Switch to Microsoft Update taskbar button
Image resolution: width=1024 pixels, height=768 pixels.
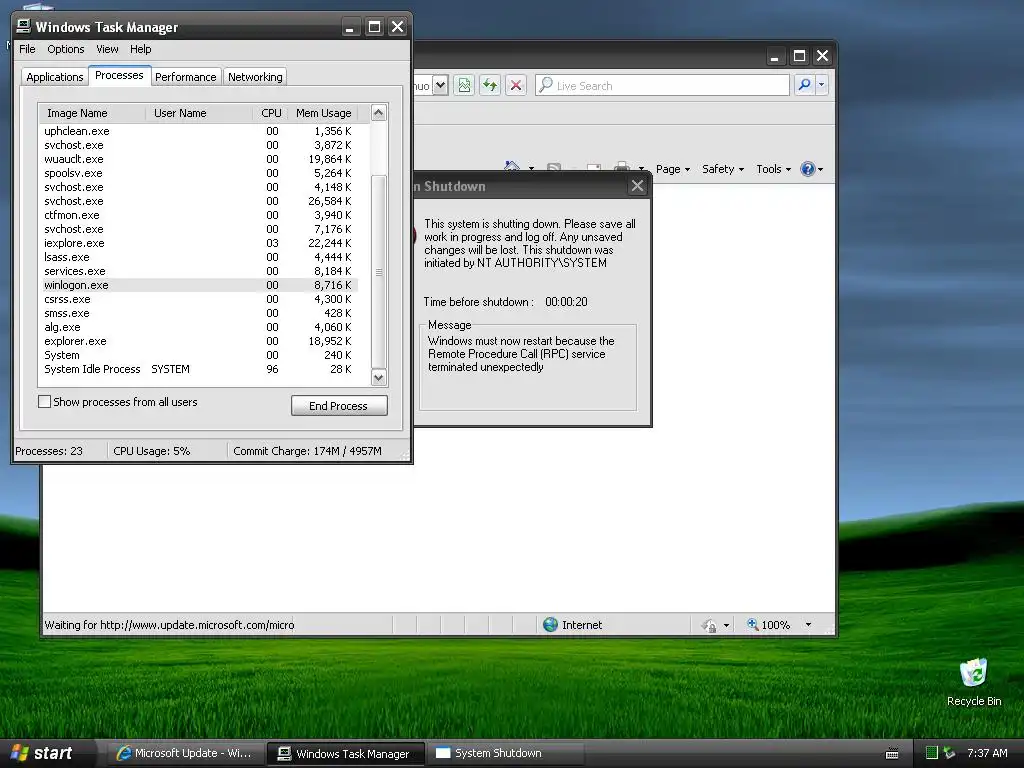[x=185, y=753]
